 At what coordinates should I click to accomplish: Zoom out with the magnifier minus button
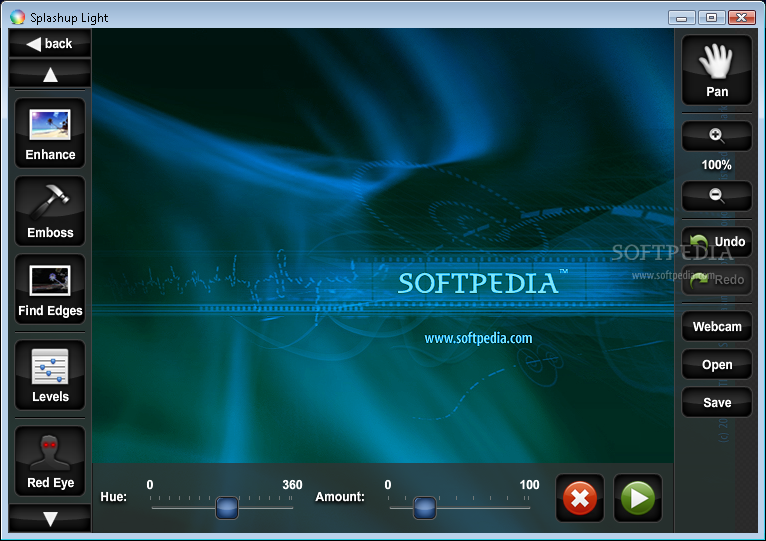click(x=717, y=195)
